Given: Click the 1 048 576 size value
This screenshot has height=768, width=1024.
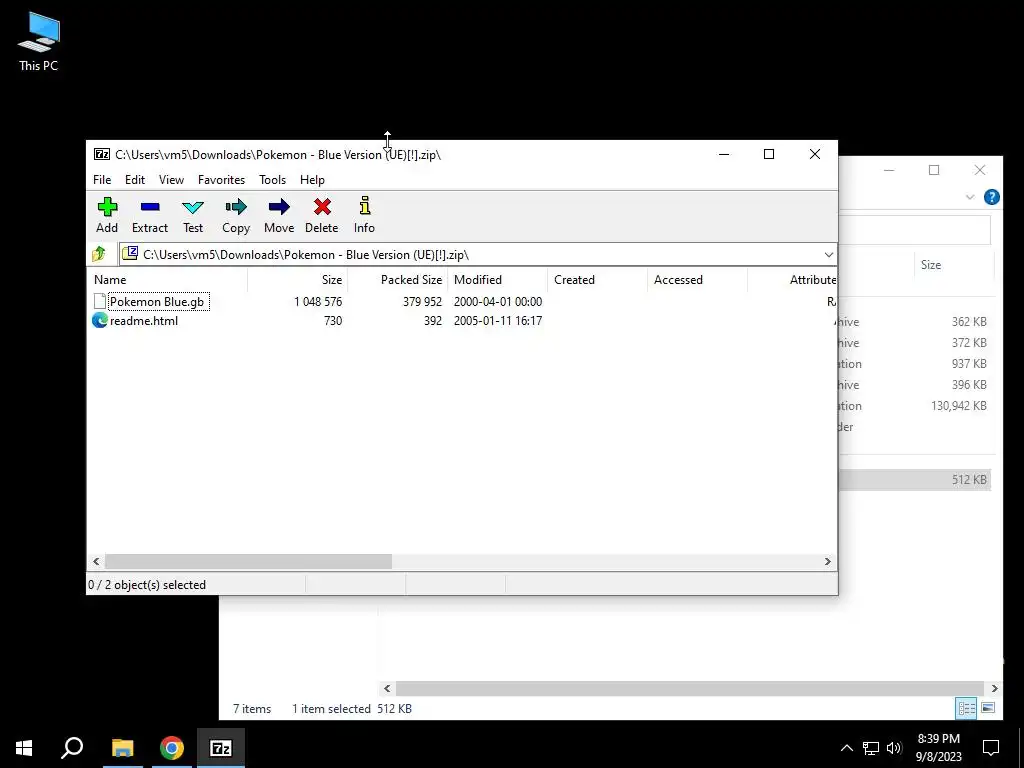Looking at the screenshot, I should pos(318,301).
